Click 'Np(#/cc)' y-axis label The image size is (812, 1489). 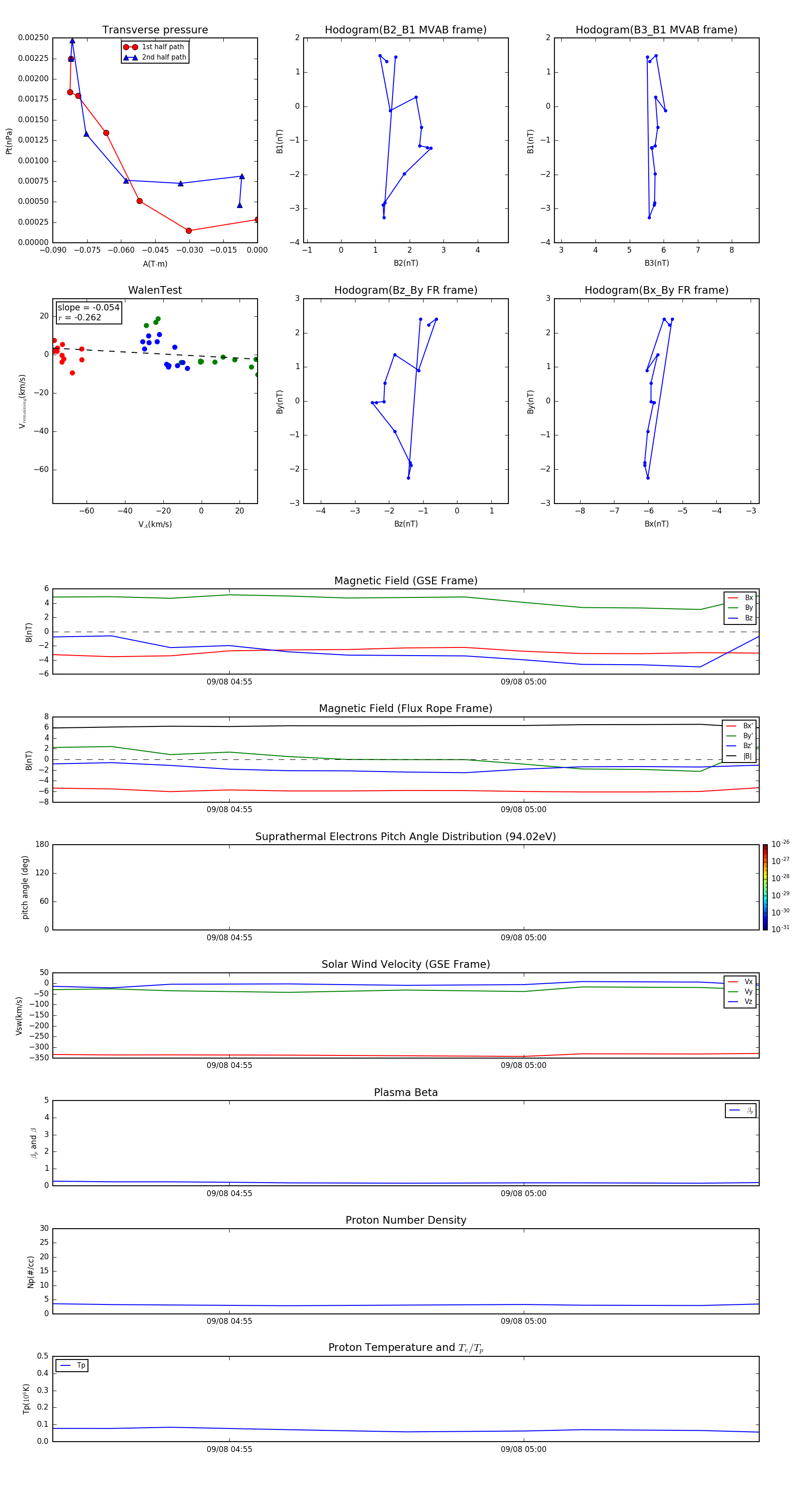pos(31,1271)
